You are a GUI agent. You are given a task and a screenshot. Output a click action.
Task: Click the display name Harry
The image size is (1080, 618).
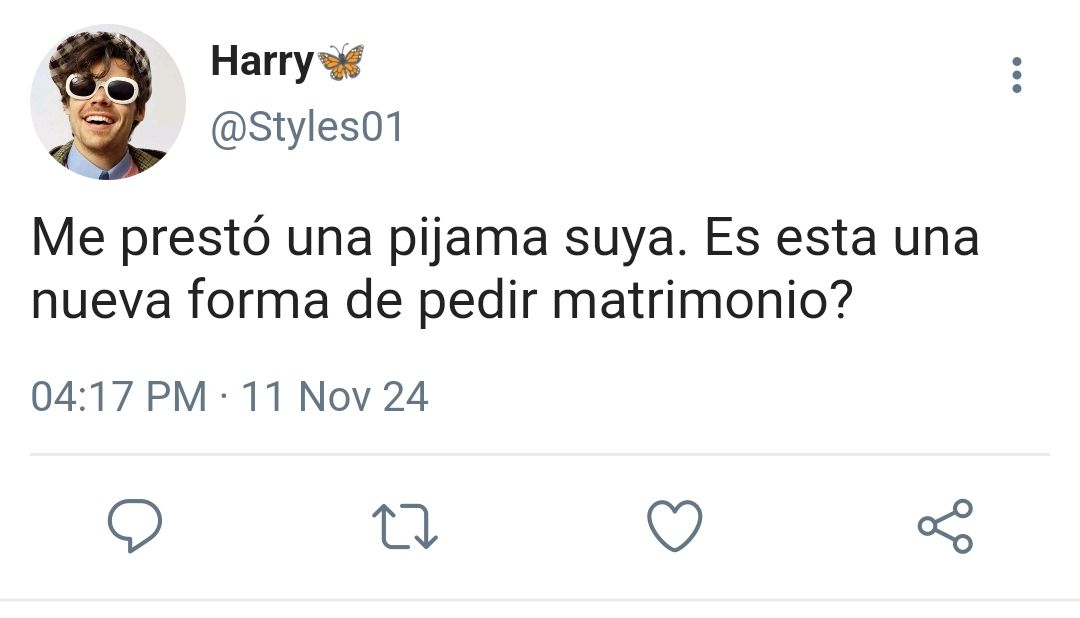(262, 62)
